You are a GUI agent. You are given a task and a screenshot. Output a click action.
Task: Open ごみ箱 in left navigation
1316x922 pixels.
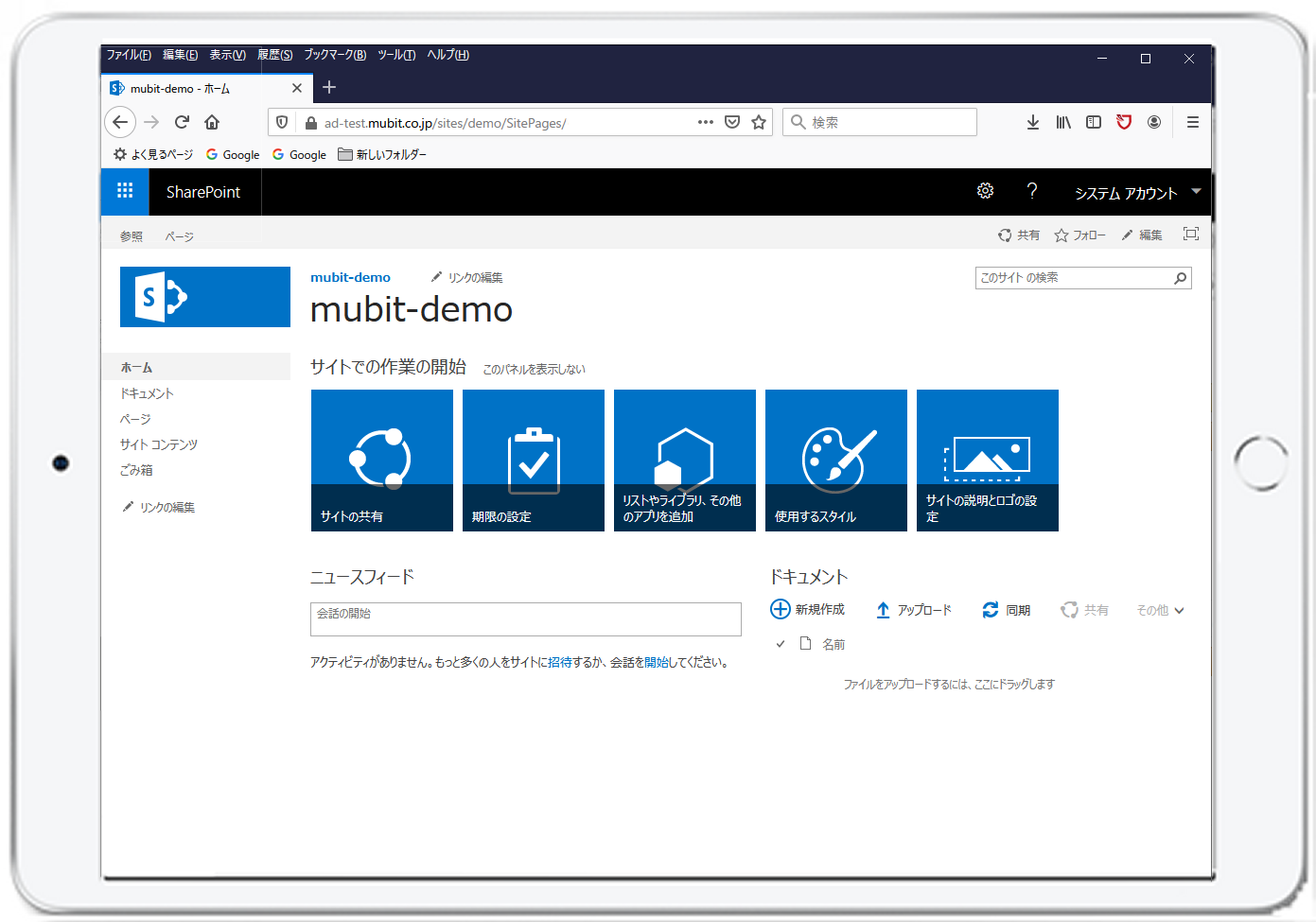pyautogui.click(x=136, y=470)
